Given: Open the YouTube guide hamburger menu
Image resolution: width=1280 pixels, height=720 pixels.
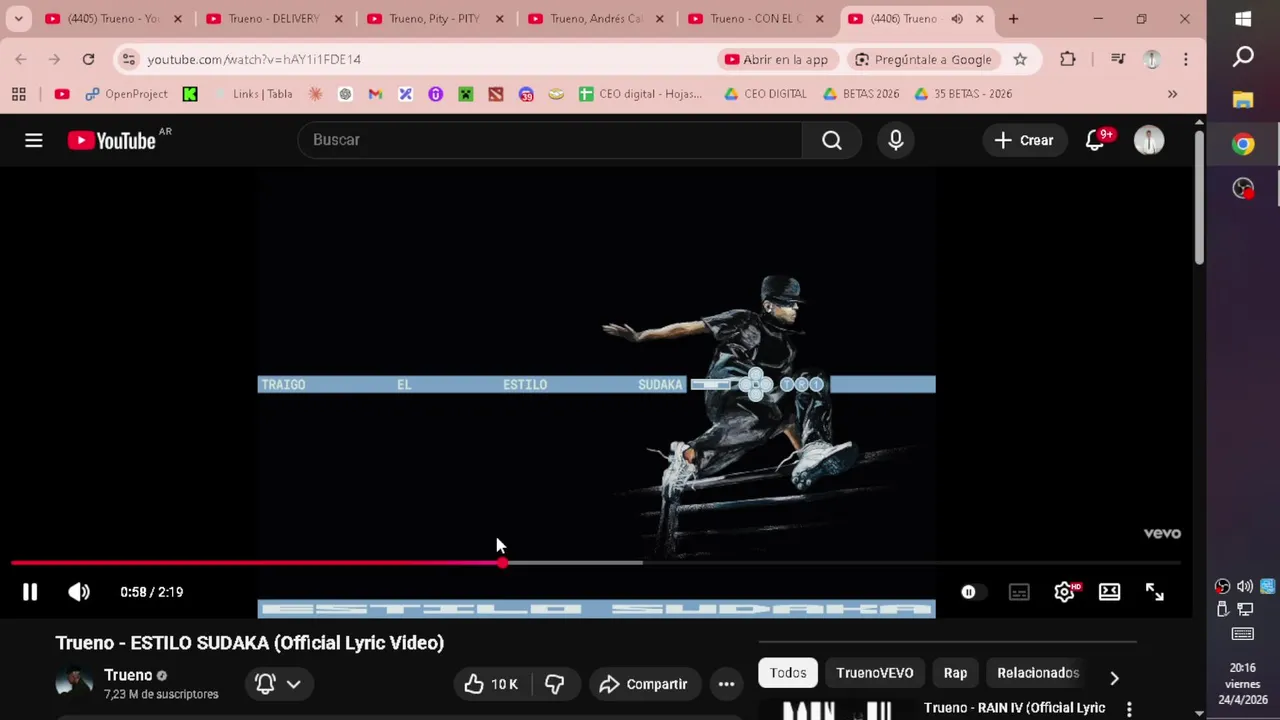Looking at the screenshot, I should [34, 140].
